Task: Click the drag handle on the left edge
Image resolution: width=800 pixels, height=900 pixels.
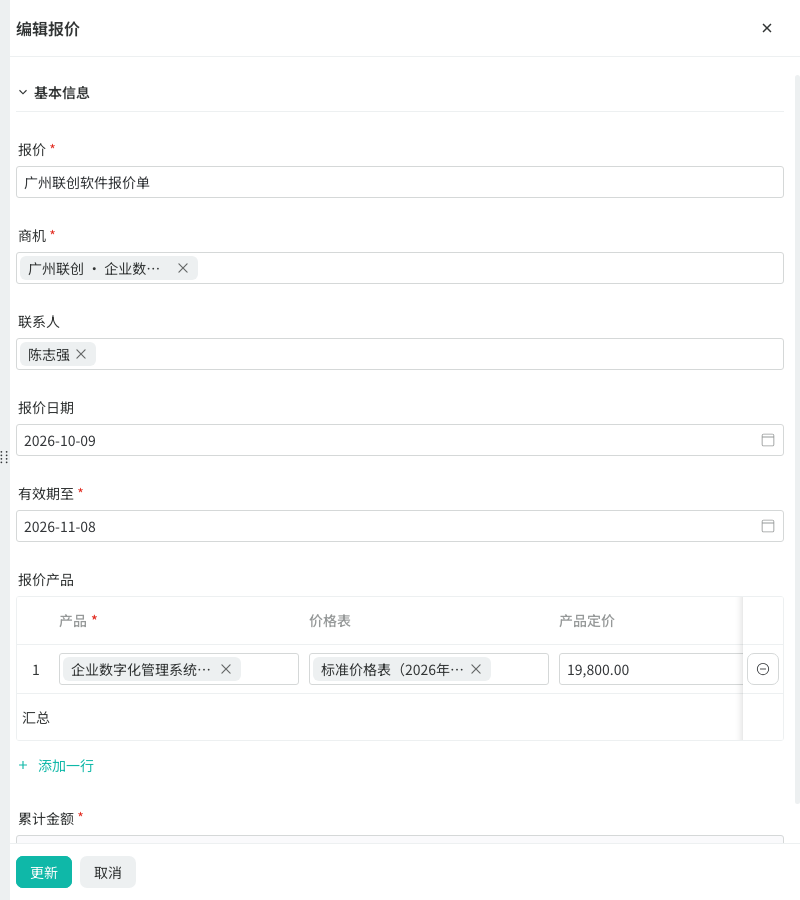Action: pos(4,457)
